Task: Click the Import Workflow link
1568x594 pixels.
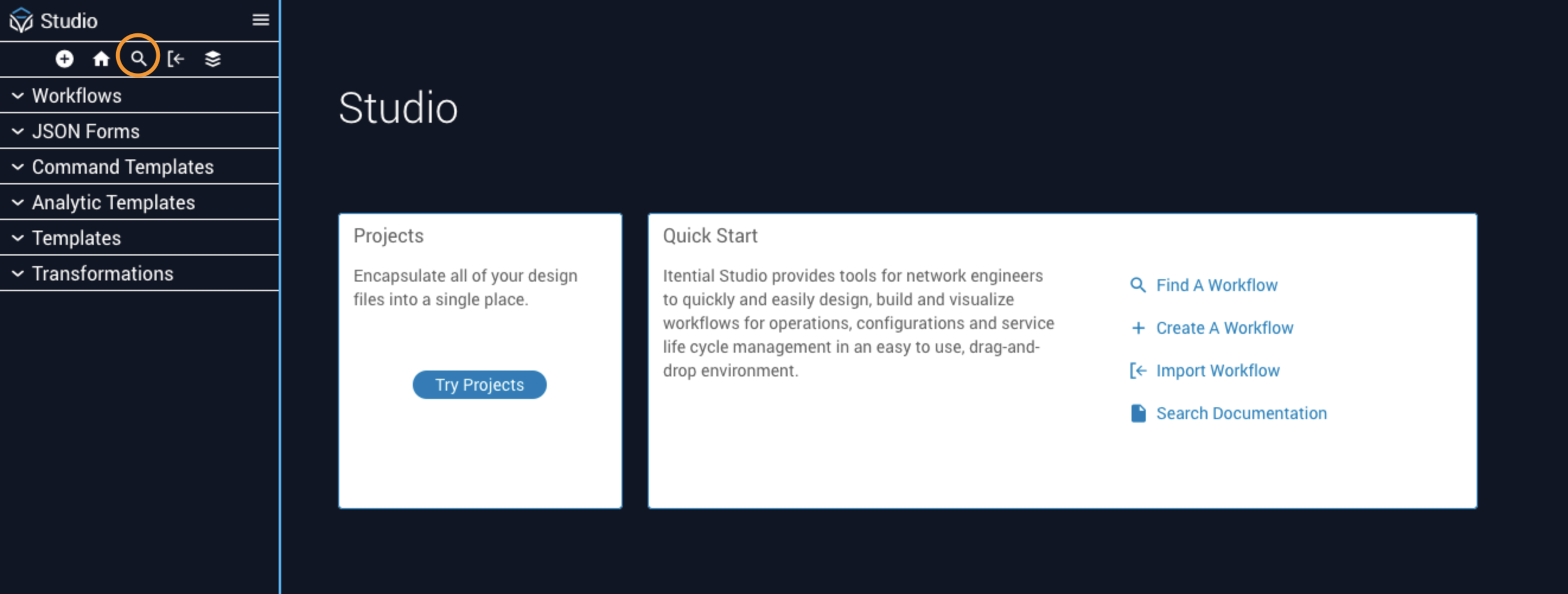Action: coord(1218,371)
